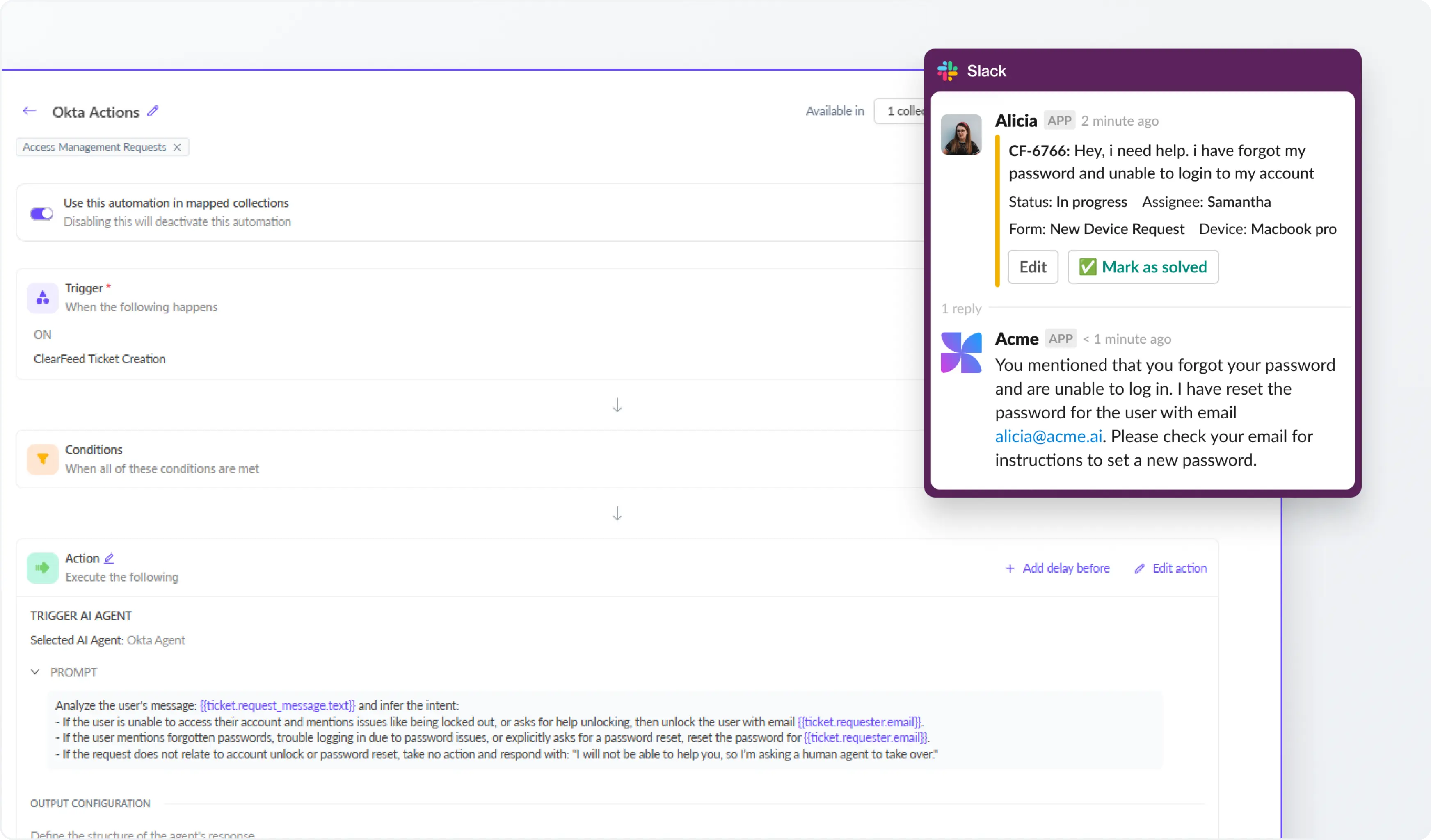Click Mark as solved in Slack
Image resolution: width=1431 pixels, height=840 pixels.
[x=1143, y=267]
